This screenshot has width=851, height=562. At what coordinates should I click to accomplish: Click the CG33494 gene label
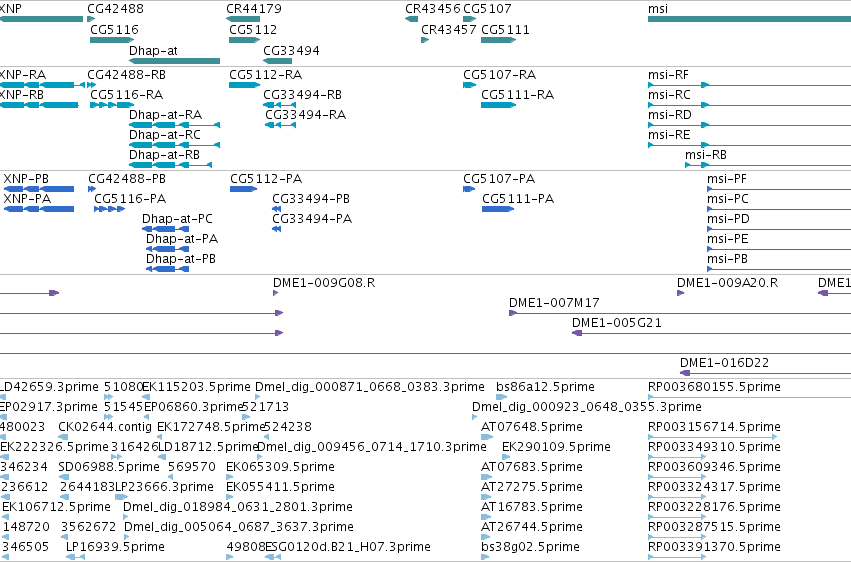pos(291,50)
